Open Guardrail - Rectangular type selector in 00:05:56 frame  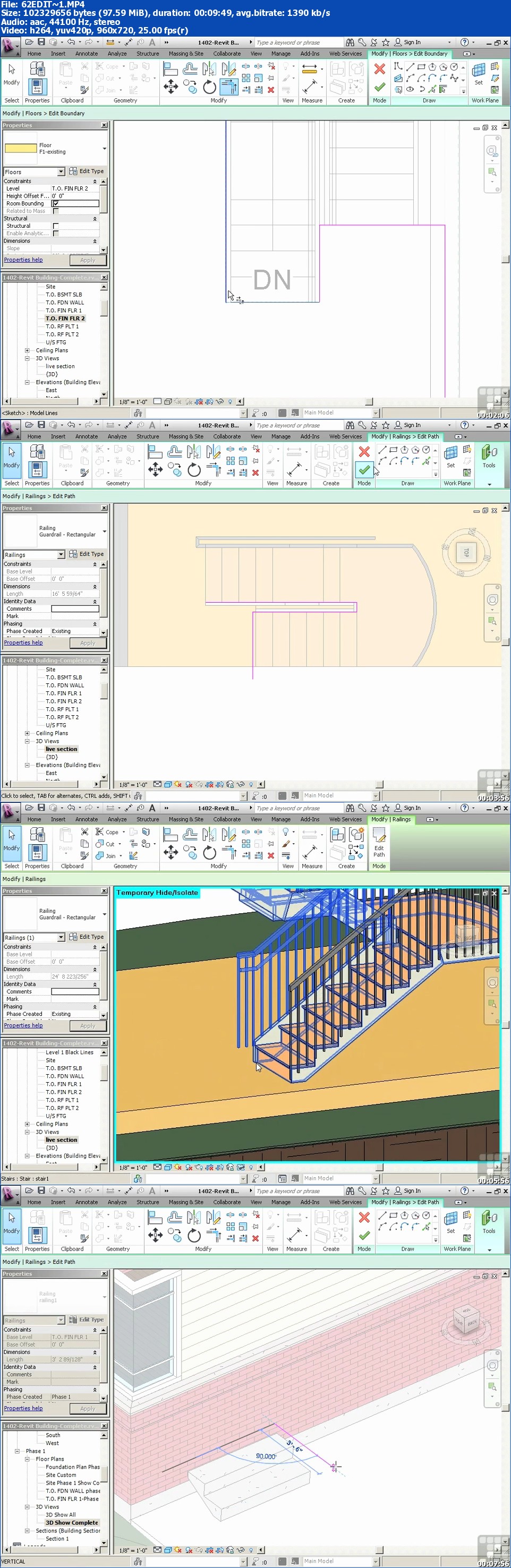104,914
